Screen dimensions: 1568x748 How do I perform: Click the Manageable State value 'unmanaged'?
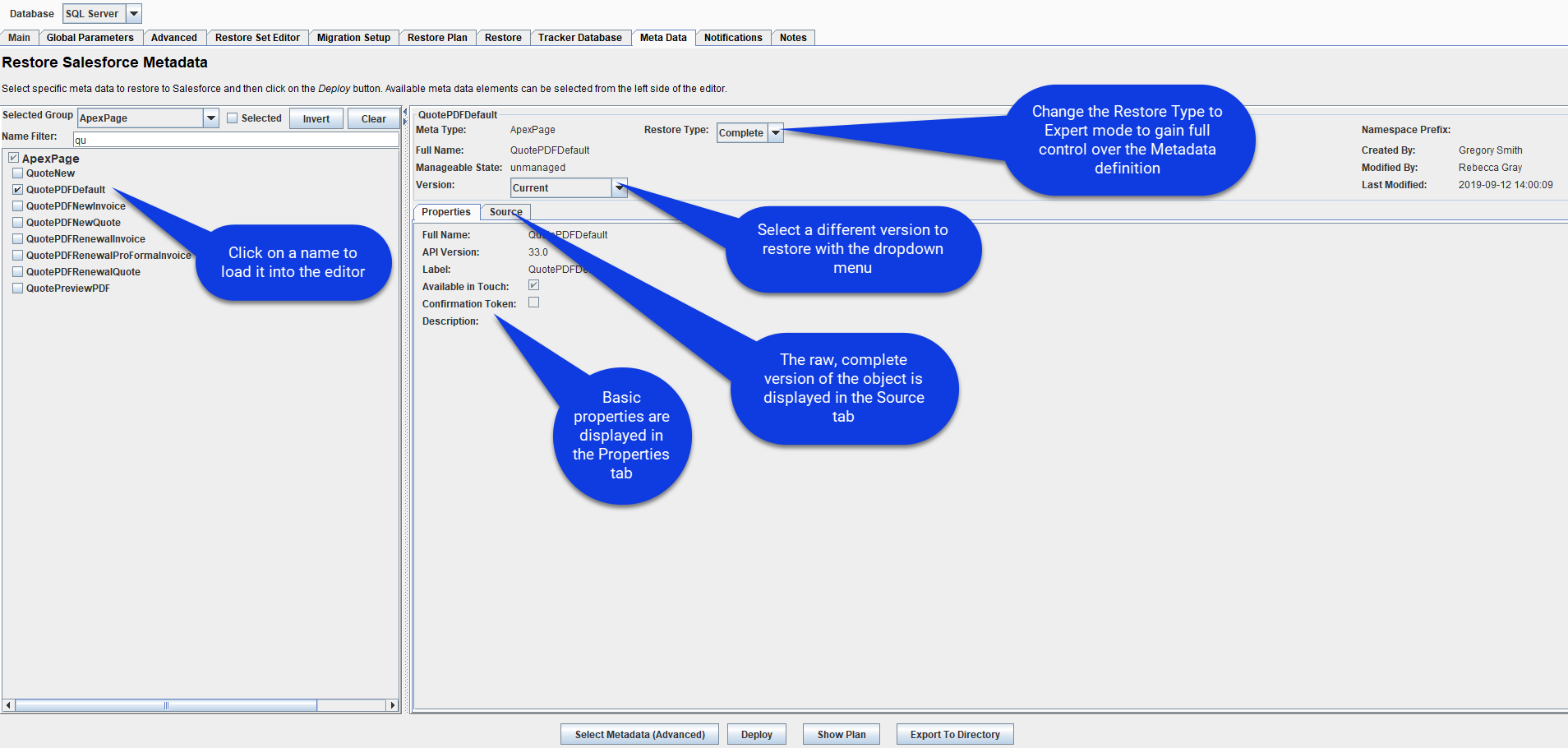[537, 168]
